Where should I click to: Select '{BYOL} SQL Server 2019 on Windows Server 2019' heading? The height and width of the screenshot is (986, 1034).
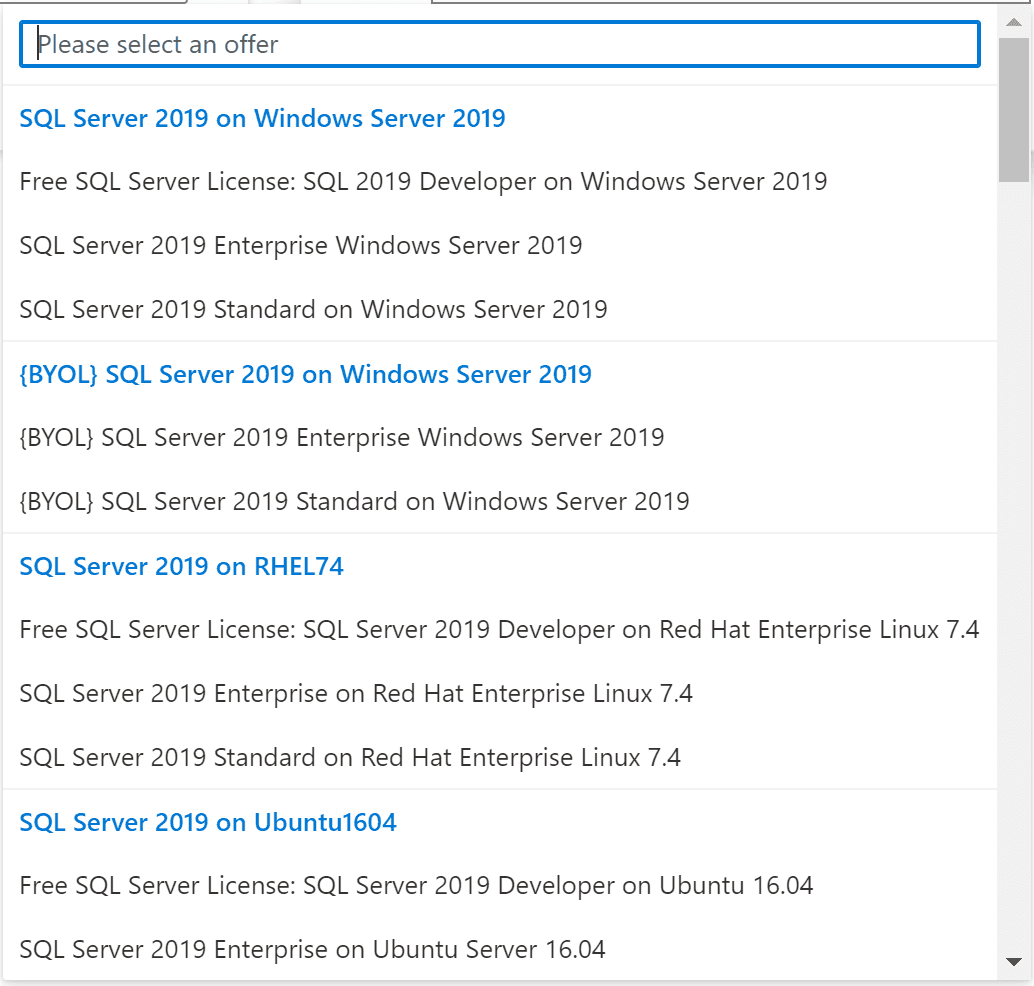[305, 375]
